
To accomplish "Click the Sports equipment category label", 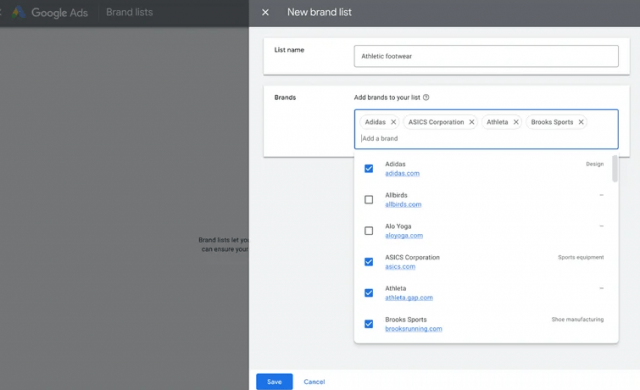I will (x=581, y=257).
